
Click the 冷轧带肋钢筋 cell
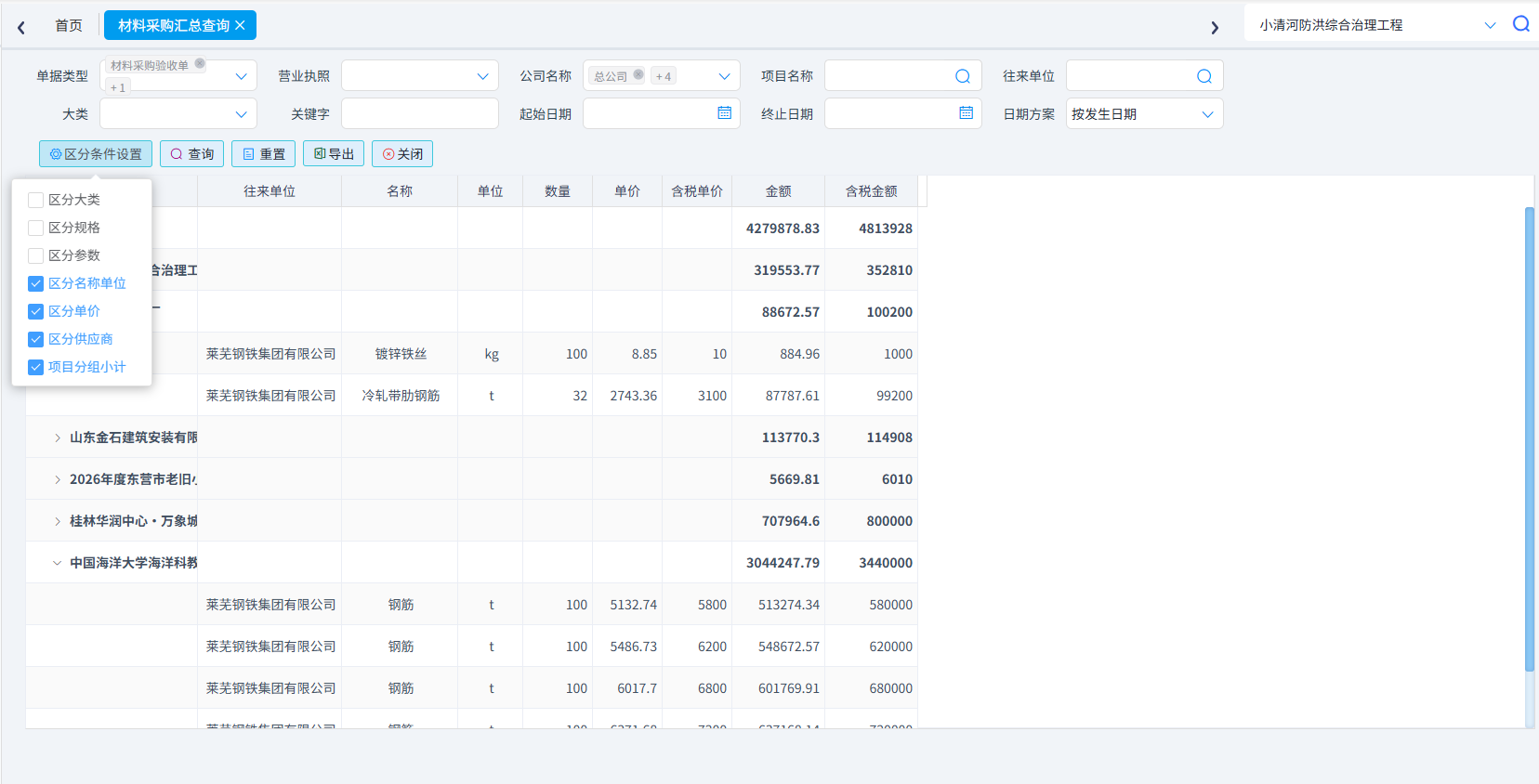click(401, 396)
